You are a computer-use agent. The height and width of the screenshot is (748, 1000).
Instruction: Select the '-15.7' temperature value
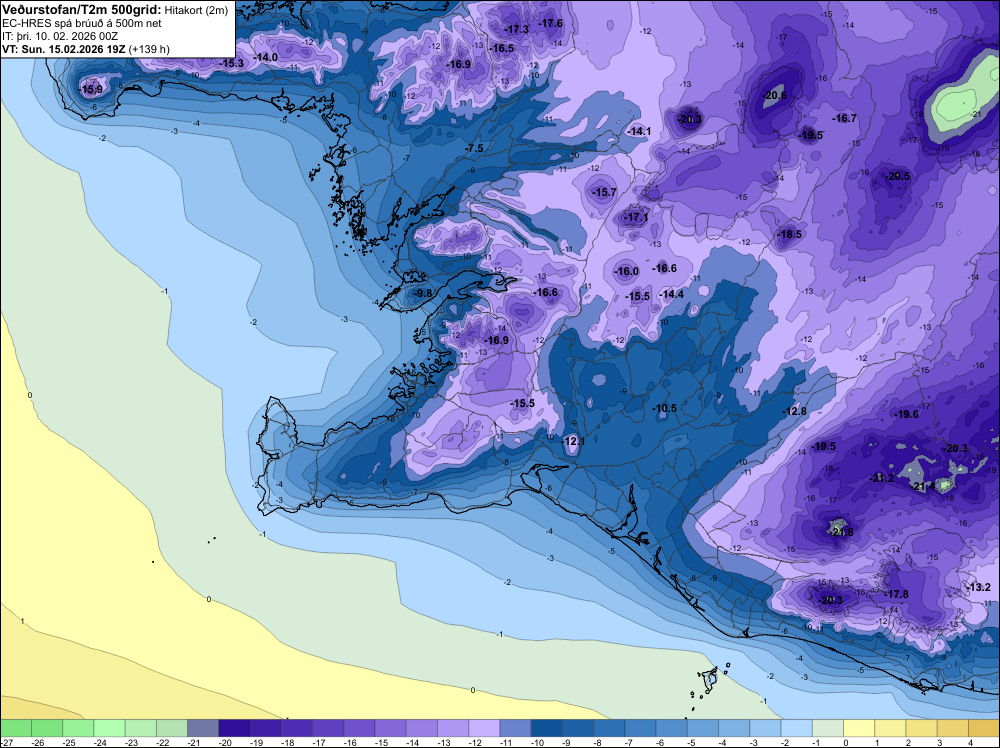point(604,192)
